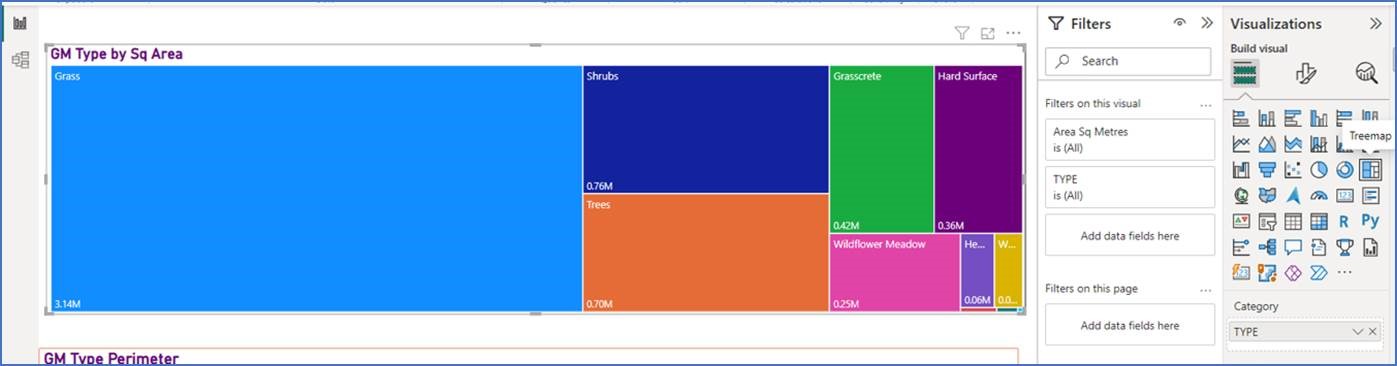The image size is (1397, 366).
Task: Select the pink Wildflower Meadow treemap tile
Action: click(894, 272)
